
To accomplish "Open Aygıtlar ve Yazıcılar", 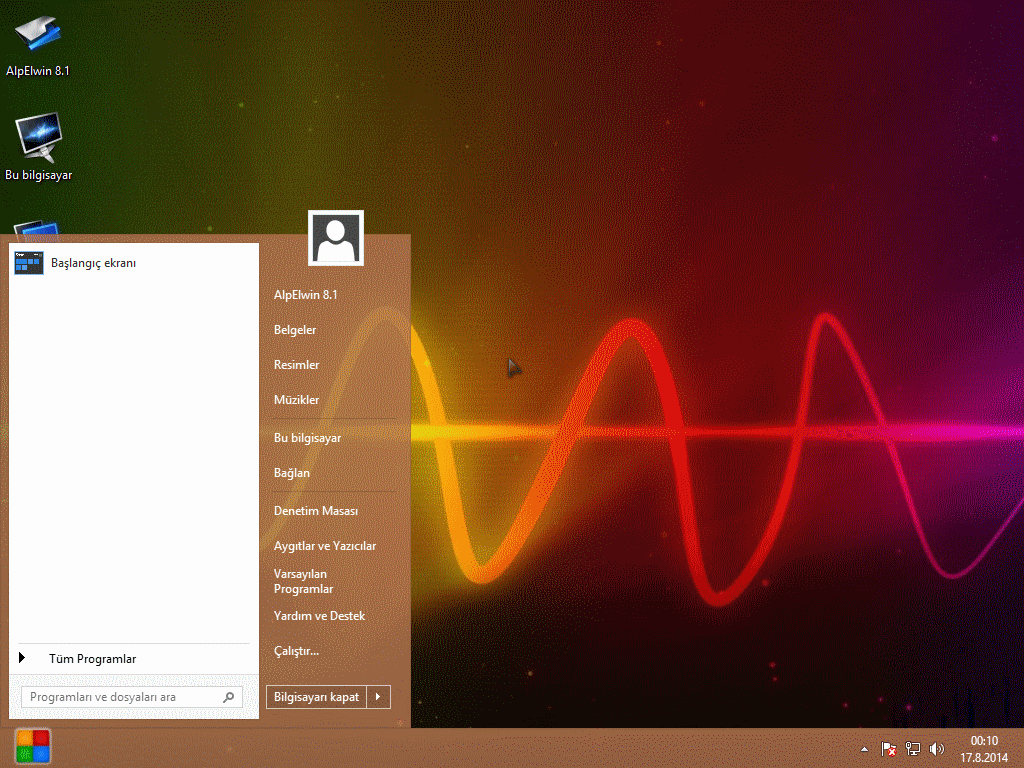I will (x=325, y=546).
